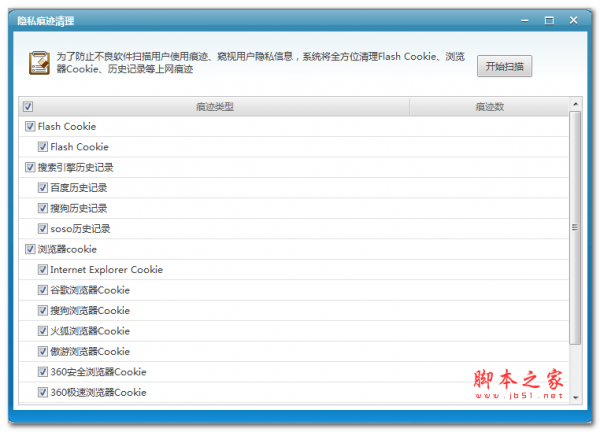Viewport: 600px width, 432px height.
Task: Uncheck 傲游浏览器Cookie checkbox
Action: 42,351
